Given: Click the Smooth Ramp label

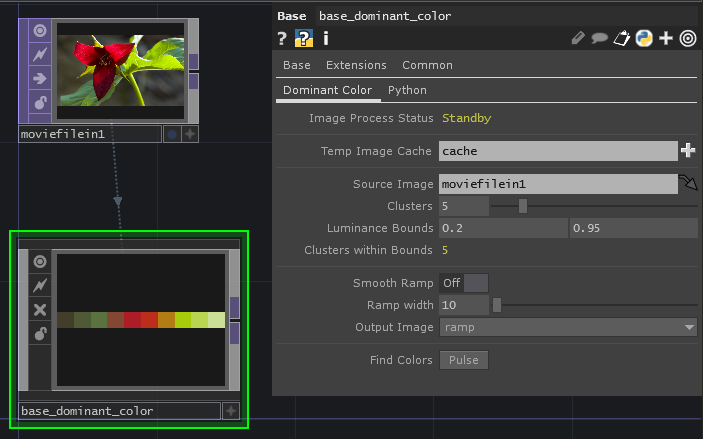Looking at the screenshot, I should click(393, 283).
